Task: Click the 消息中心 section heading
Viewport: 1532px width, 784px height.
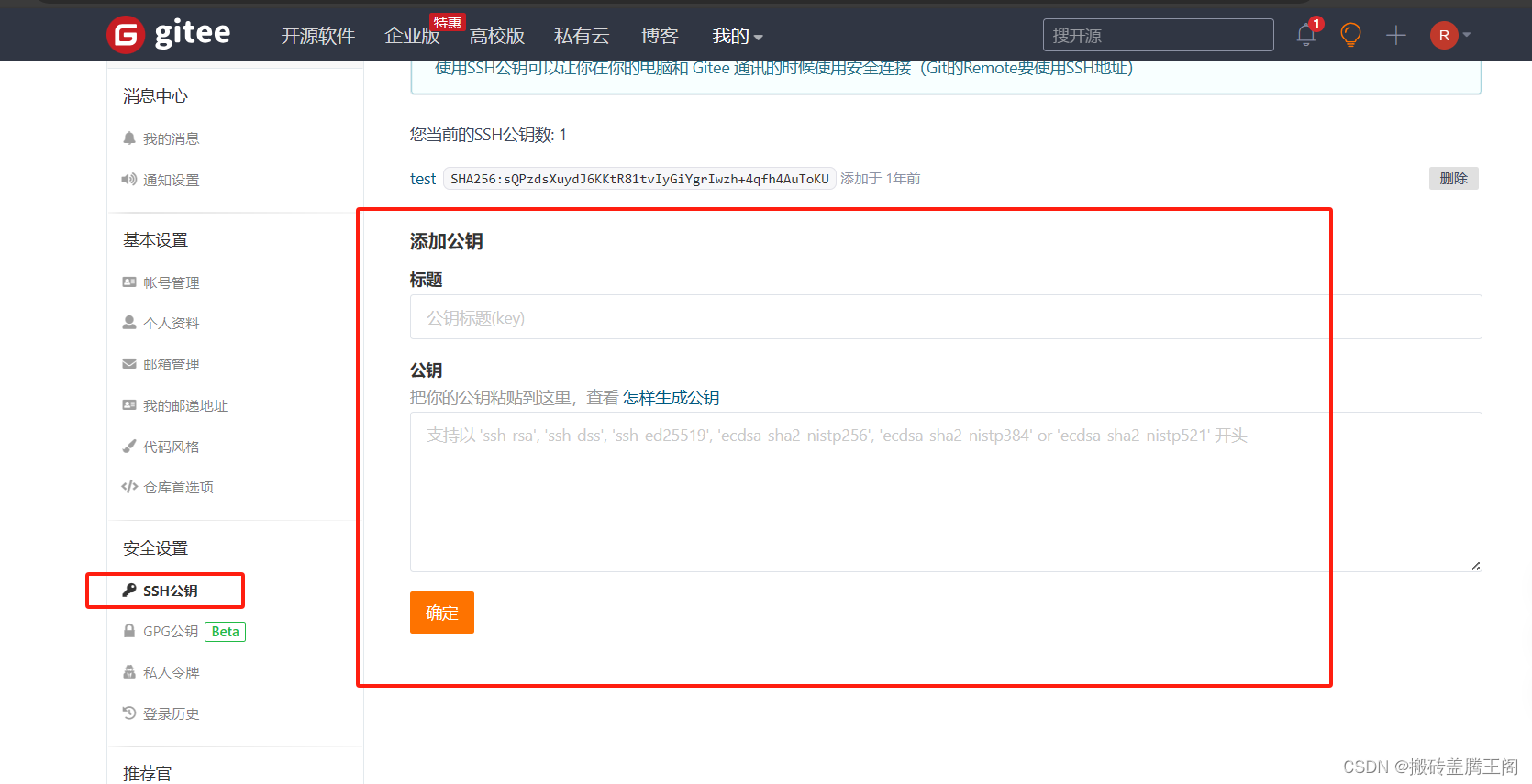Action: point(155,96)
